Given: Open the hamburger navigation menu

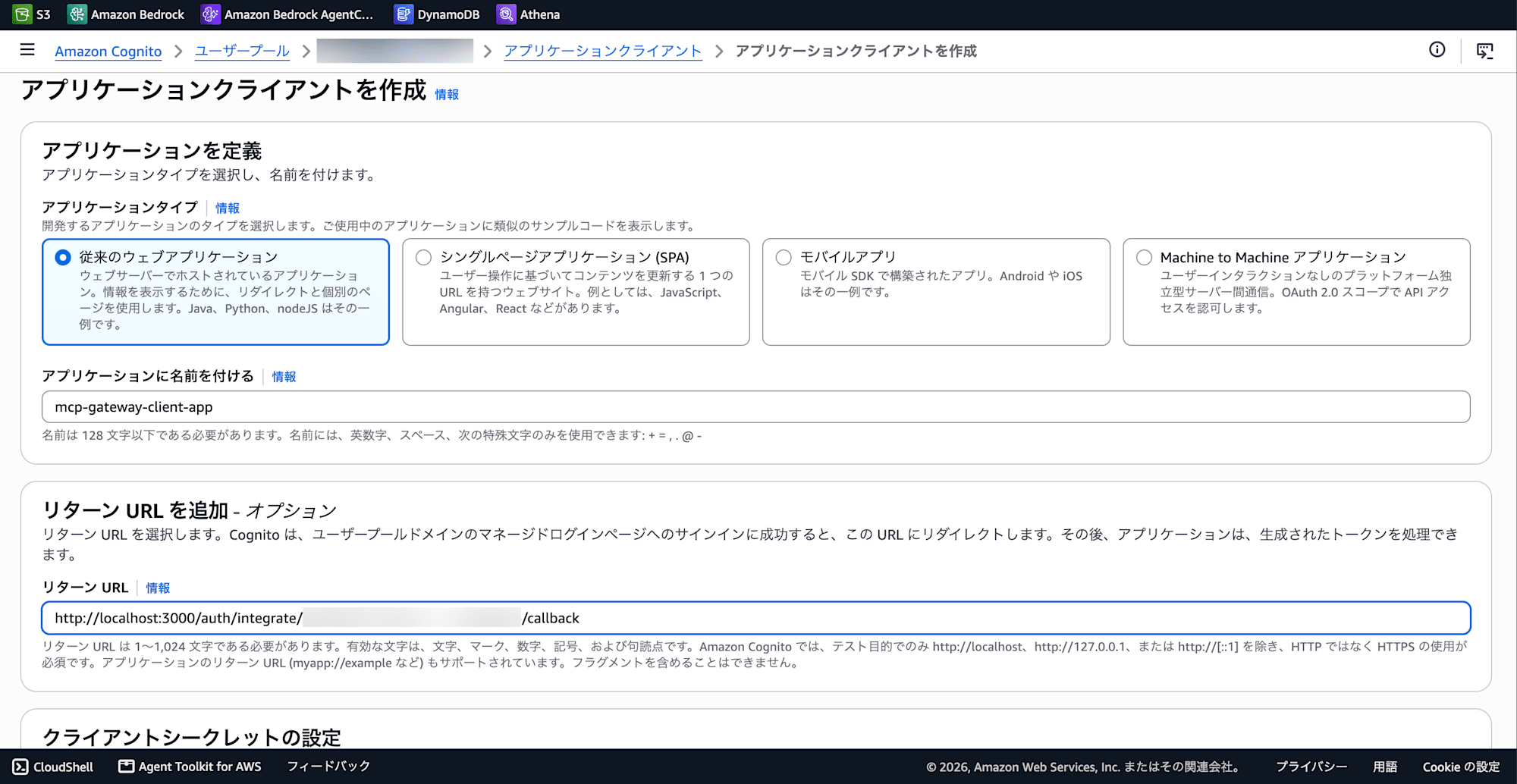Looking at the screenshot, I should 27,50.
